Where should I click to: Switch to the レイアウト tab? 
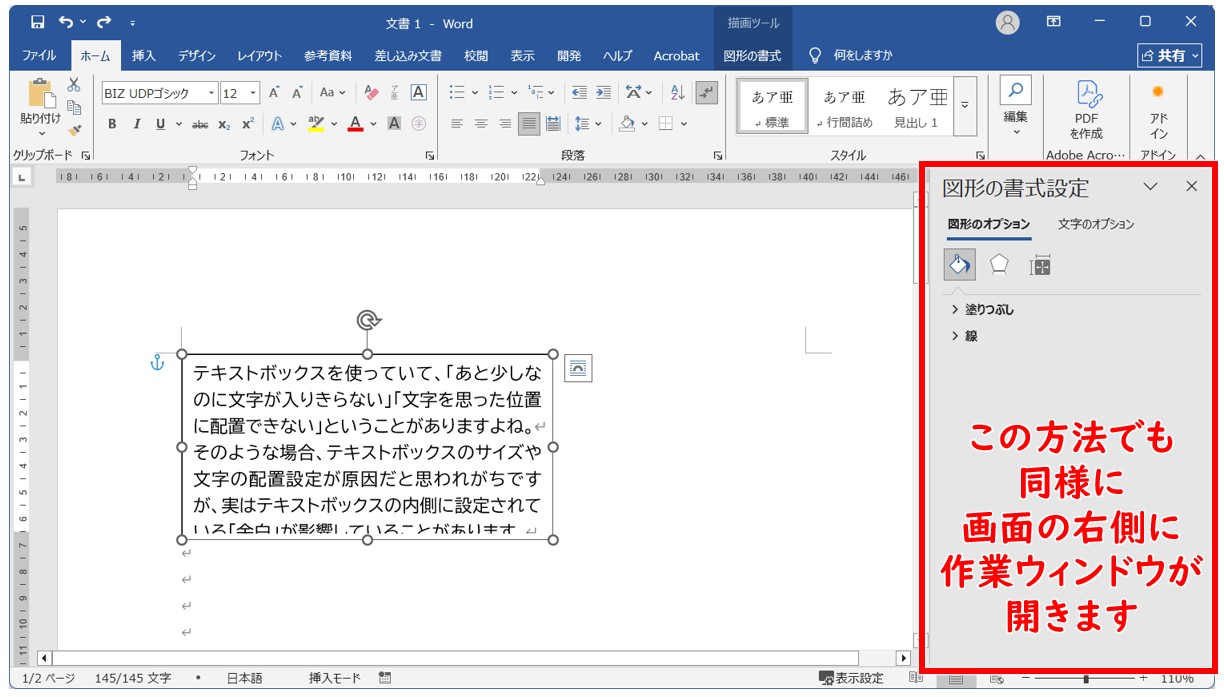[260, 56]
